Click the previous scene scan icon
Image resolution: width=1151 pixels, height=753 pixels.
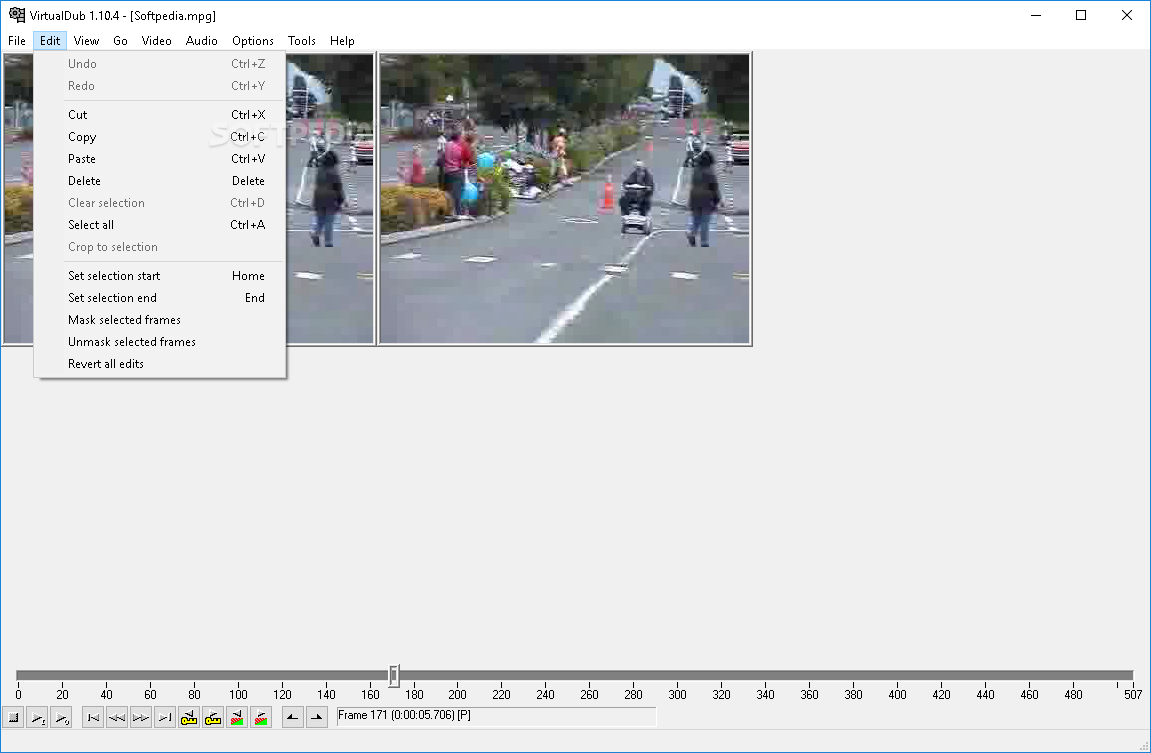237,717
